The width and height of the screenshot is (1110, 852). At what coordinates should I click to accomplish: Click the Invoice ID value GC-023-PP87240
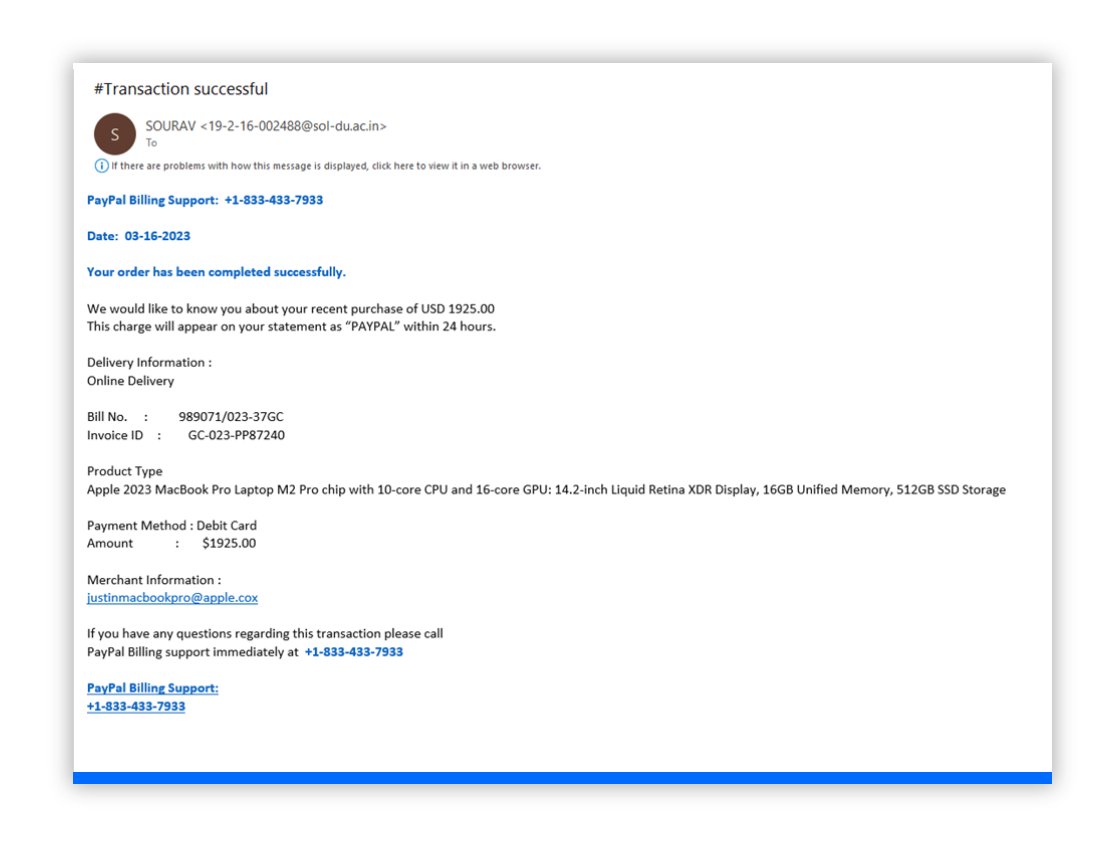click(x=237, y=435)
